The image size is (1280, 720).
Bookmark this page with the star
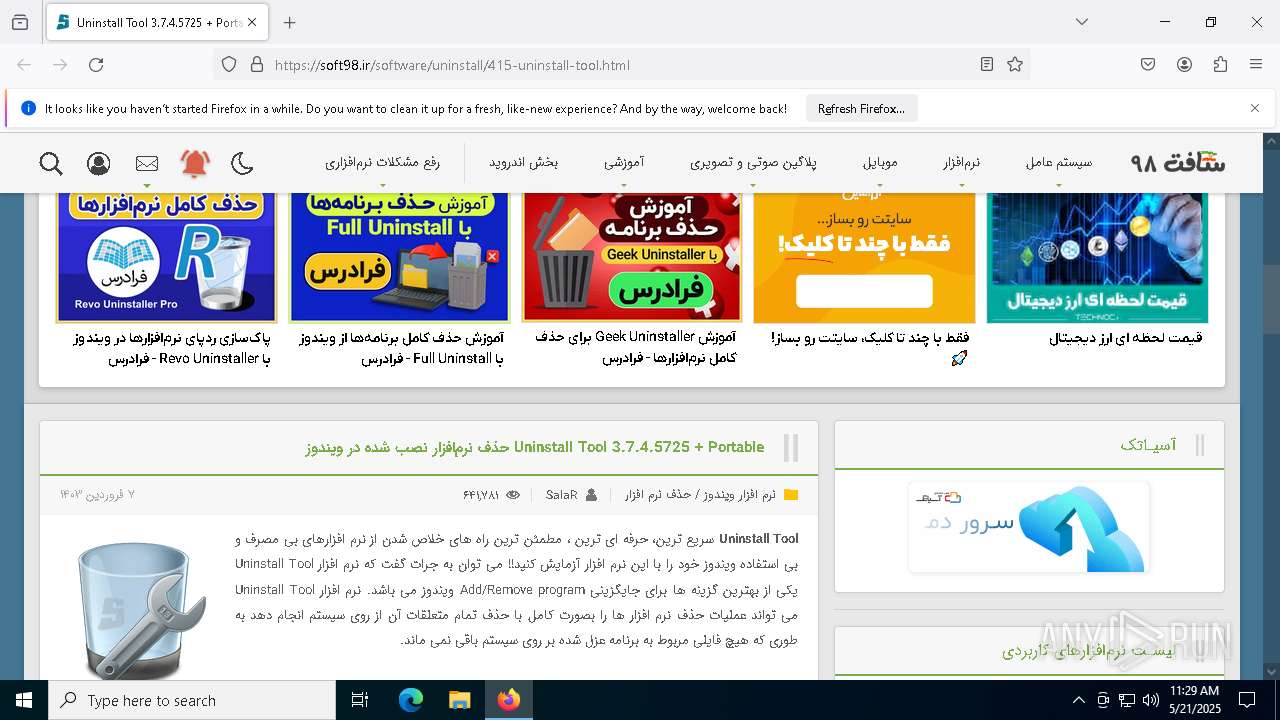1015,64
